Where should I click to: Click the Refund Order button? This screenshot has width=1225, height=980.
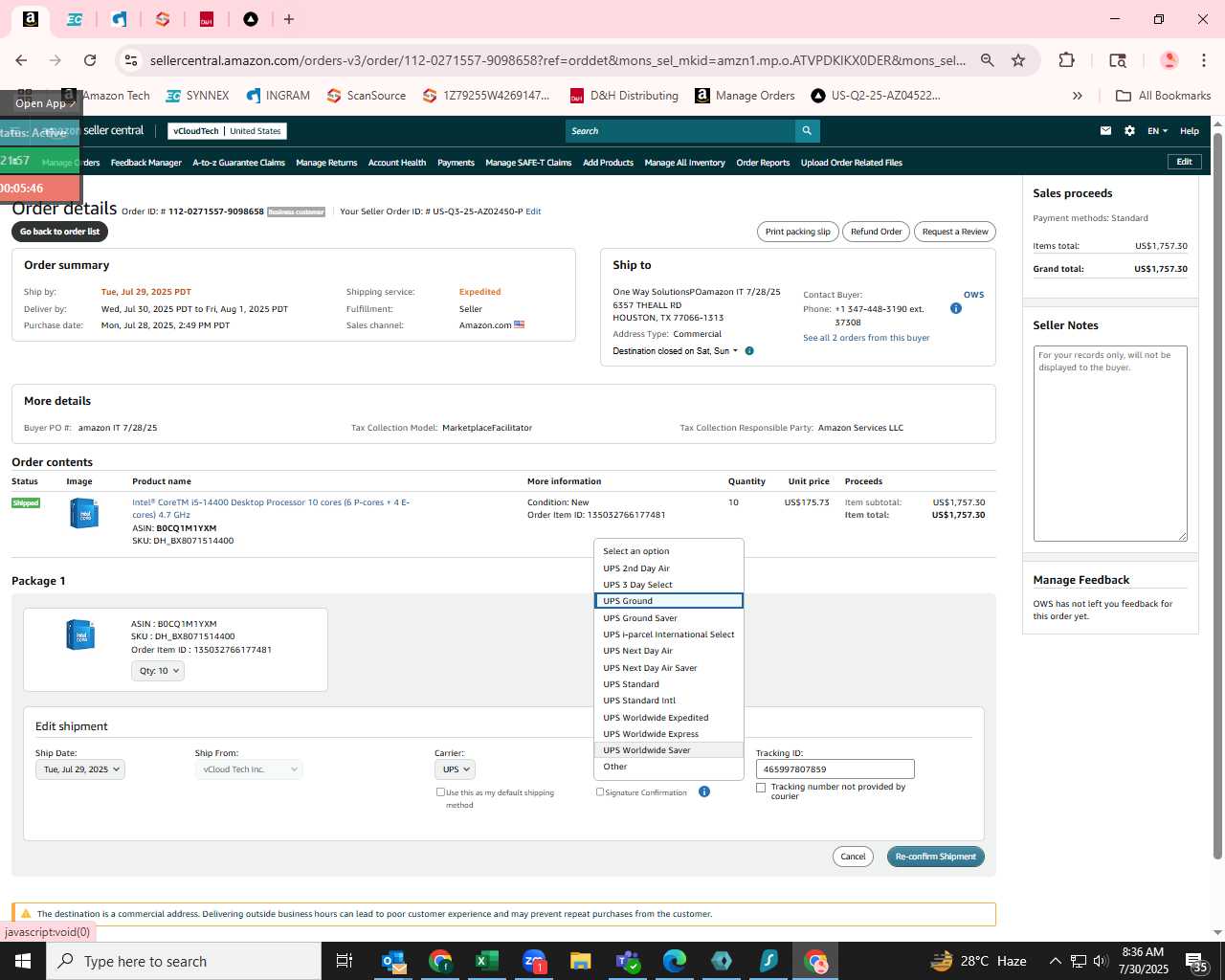tap(876, 232)
